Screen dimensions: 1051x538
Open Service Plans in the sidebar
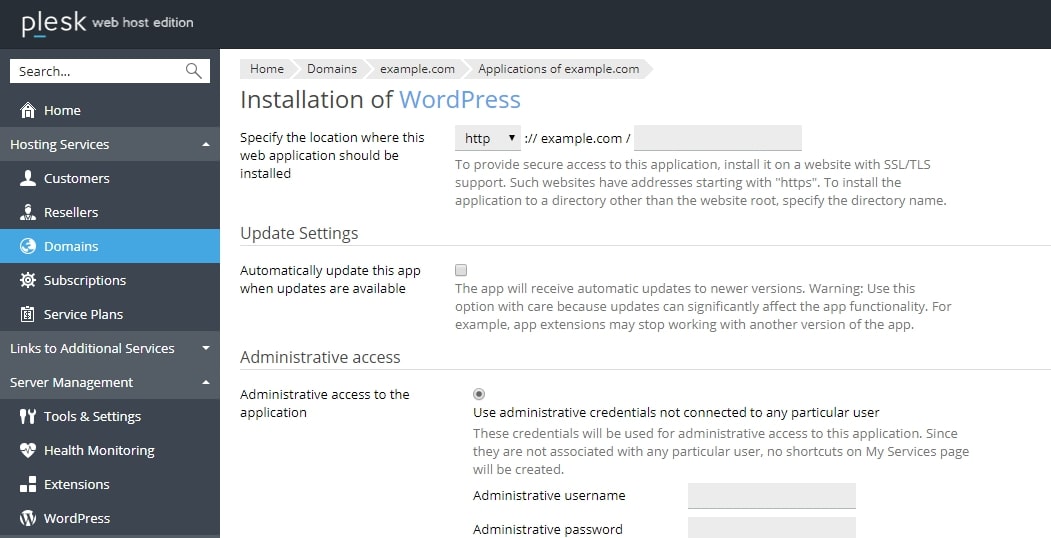110,314
